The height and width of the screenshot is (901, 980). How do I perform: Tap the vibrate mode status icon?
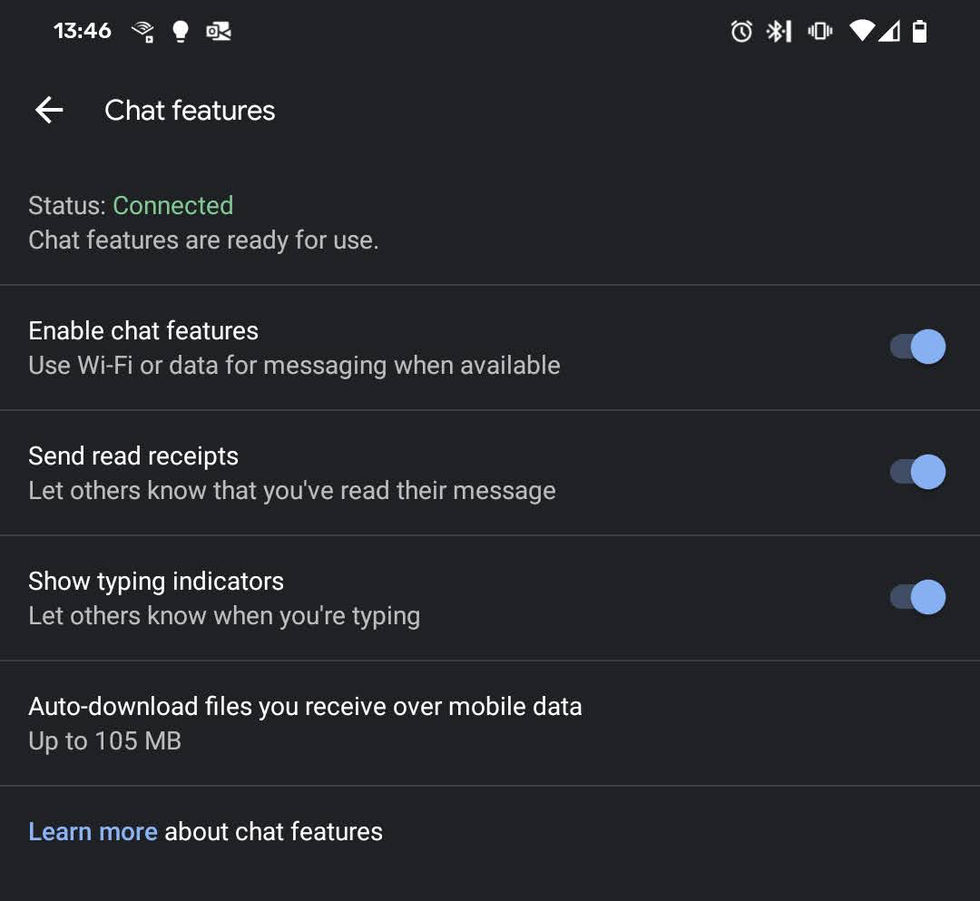[x=820, y=31]
